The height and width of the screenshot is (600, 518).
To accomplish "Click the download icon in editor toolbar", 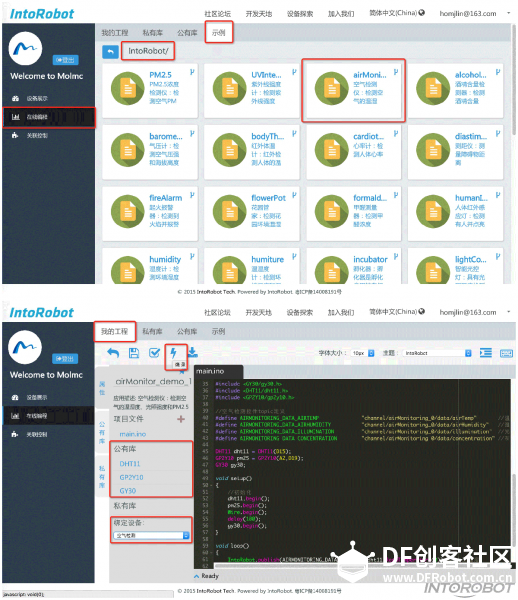I will (x=193, y=352).
